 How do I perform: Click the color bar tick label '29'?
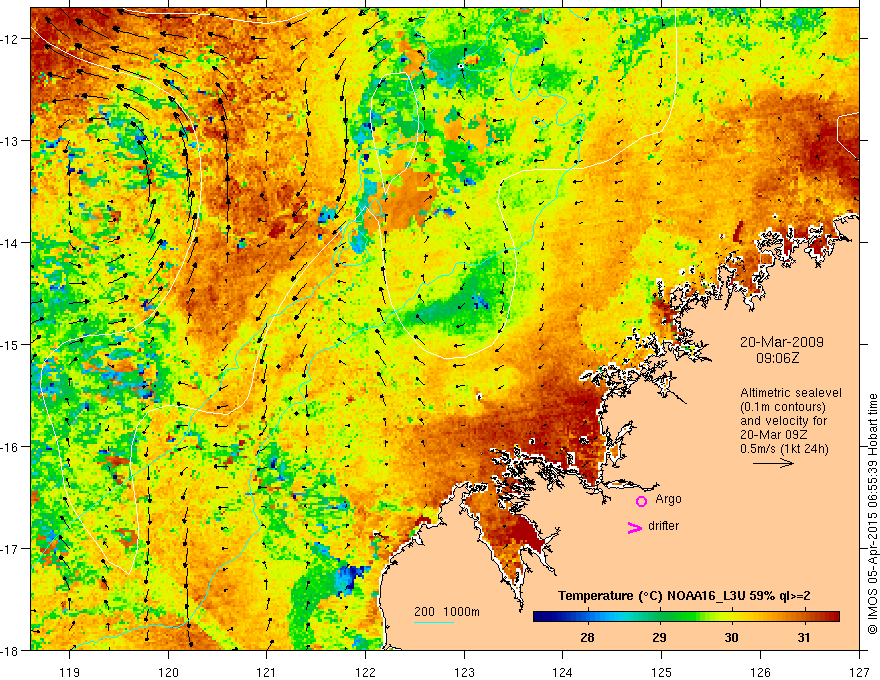click(659, 638)
